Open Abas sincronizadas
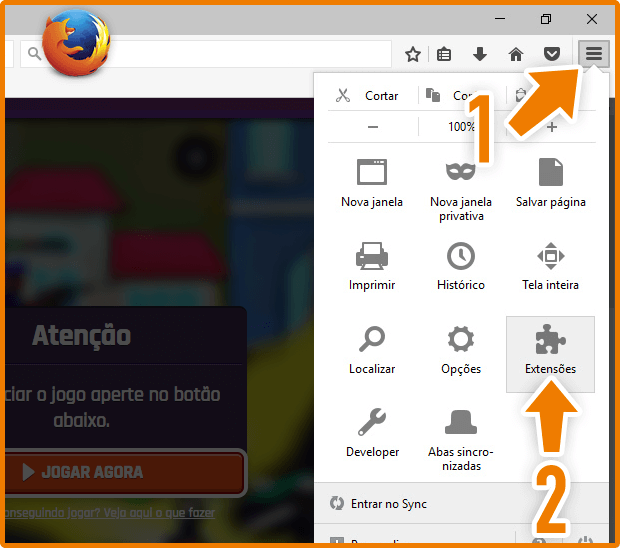 coord(461,440)
